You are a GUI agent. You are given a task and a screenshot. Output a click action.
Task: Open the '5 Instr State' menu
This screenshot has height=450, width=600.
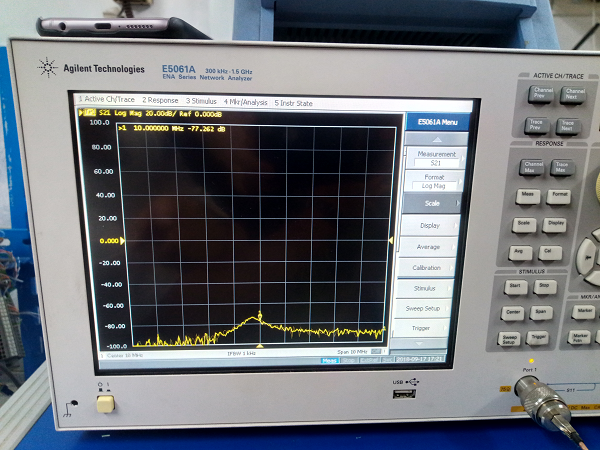tap(293, 103)
